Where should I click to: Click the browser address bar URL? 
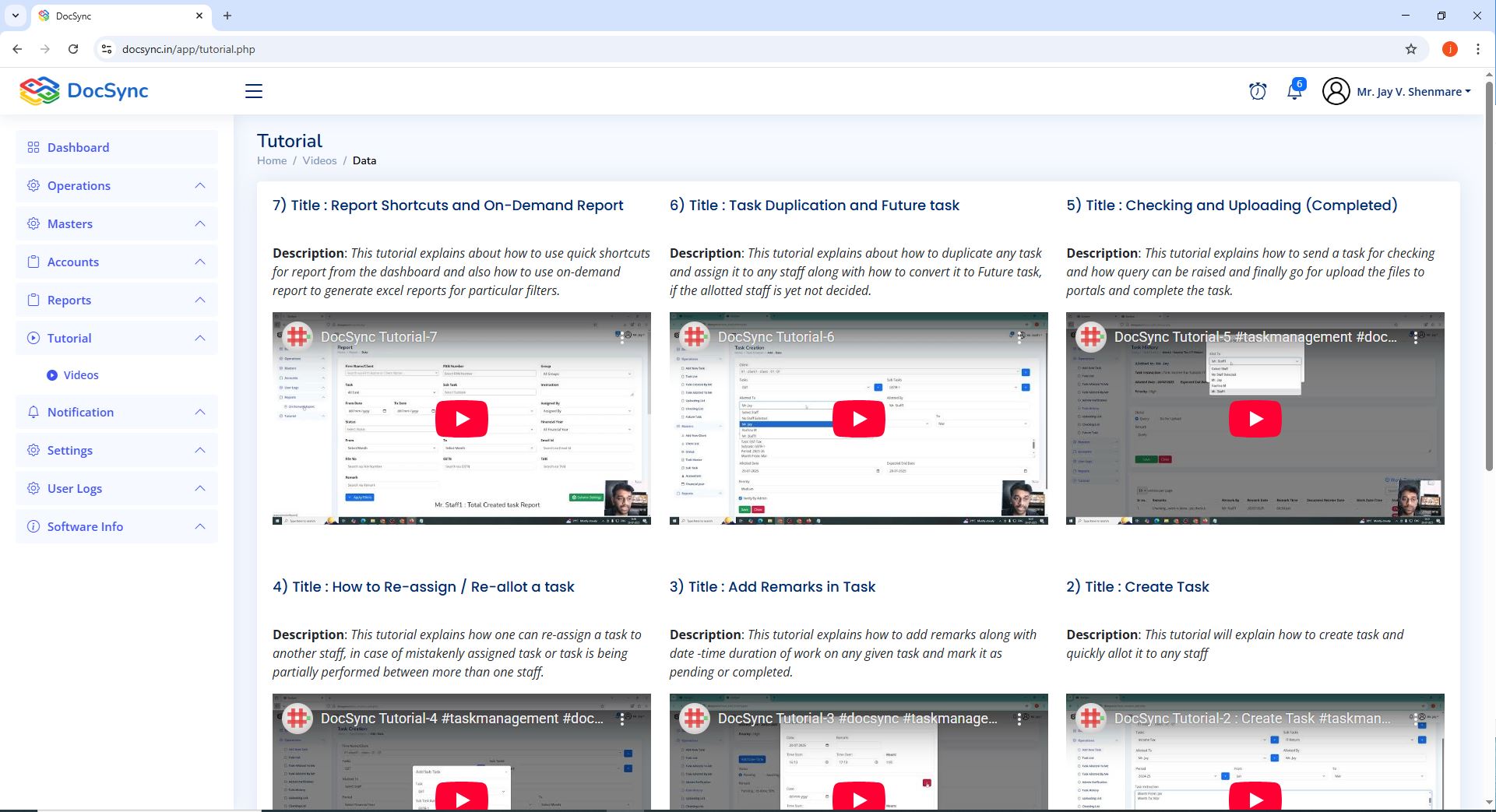click(x=188, y=49)
